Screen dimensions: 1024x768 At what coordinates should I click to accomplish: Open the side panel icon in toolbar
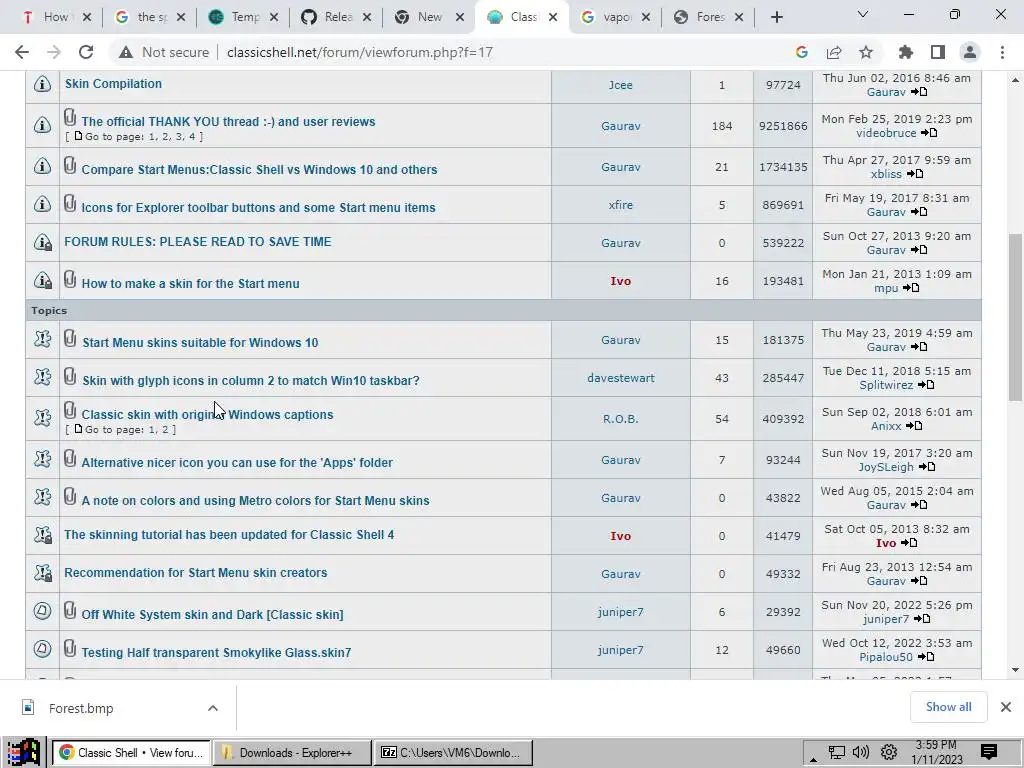pos(938,52)
